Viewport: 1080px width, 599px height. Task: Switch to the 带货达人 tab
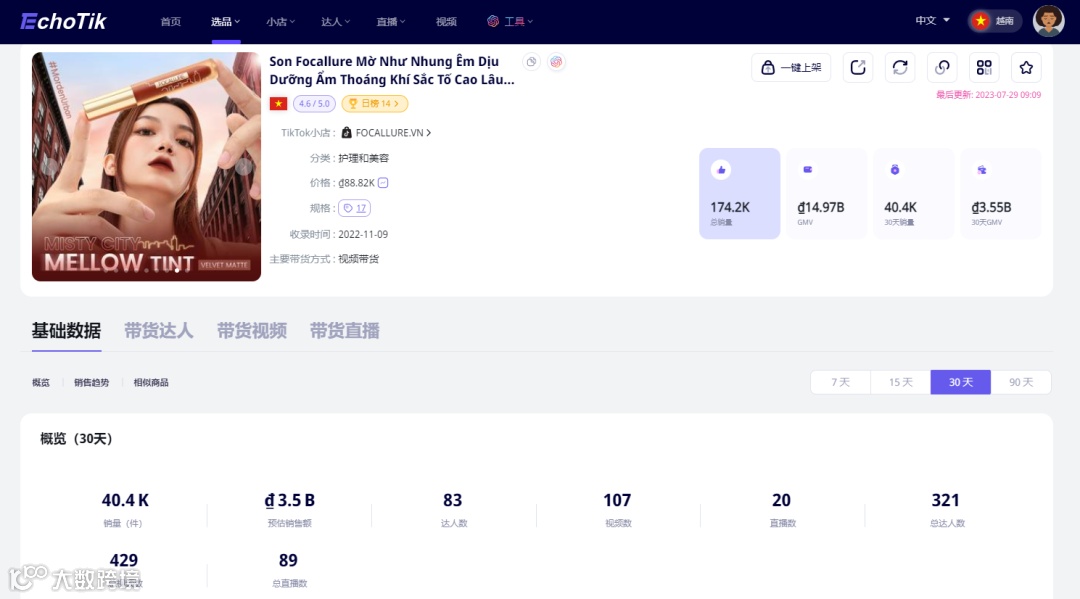pyautogui.click(x=158, y=330)
